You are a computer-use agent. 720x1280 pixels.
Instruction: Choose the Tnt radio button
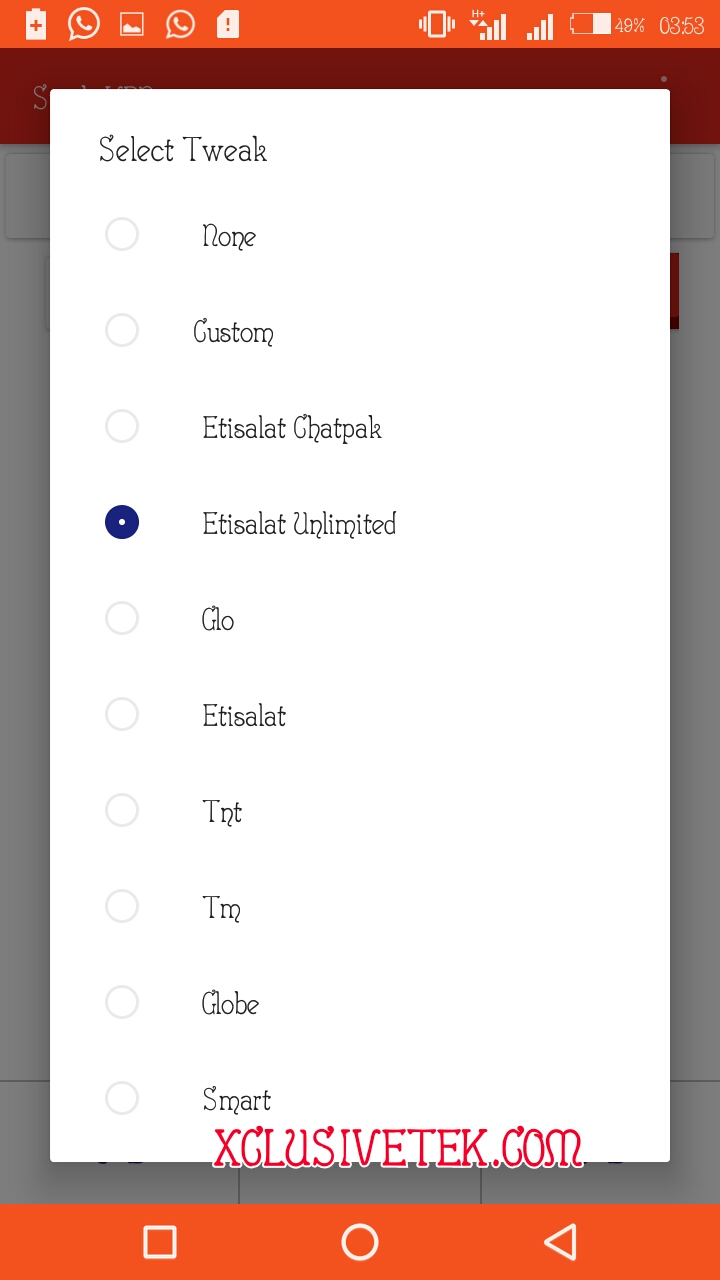[x=122, y=811]
